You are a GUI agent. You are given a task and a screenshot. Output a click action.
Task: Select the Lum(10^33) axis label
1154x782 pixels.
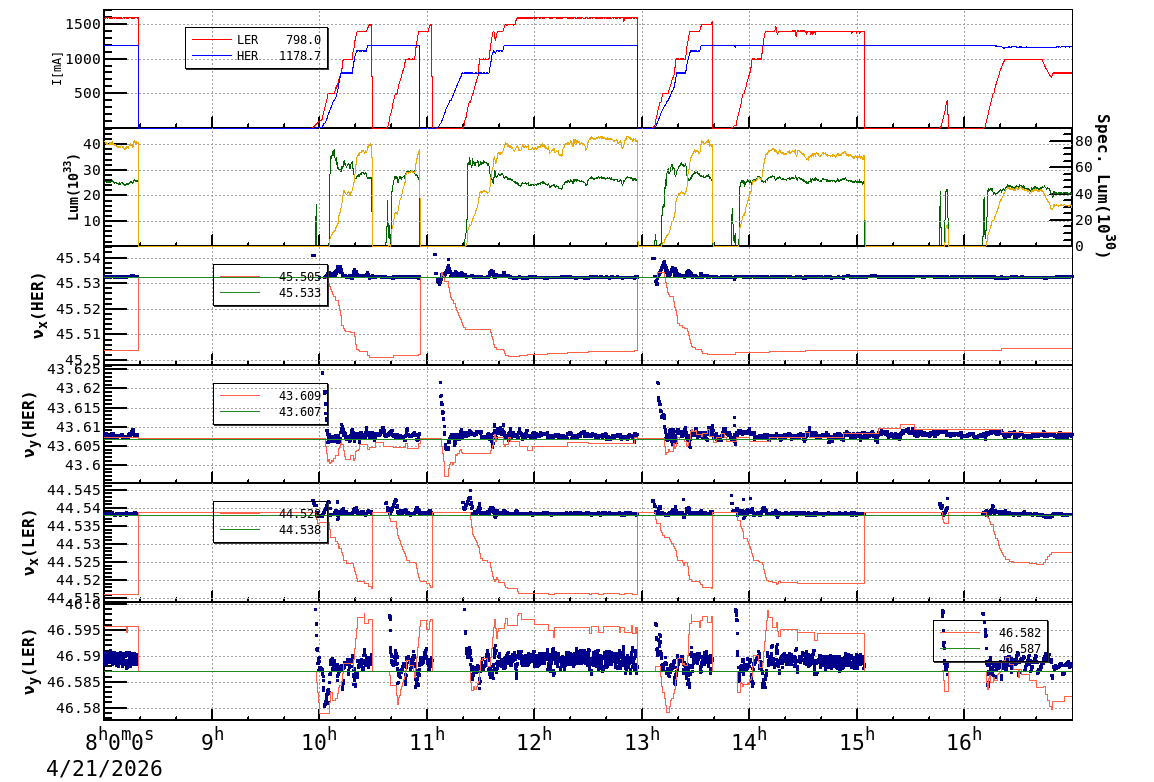pyautogui.click(x=73, y=188)
